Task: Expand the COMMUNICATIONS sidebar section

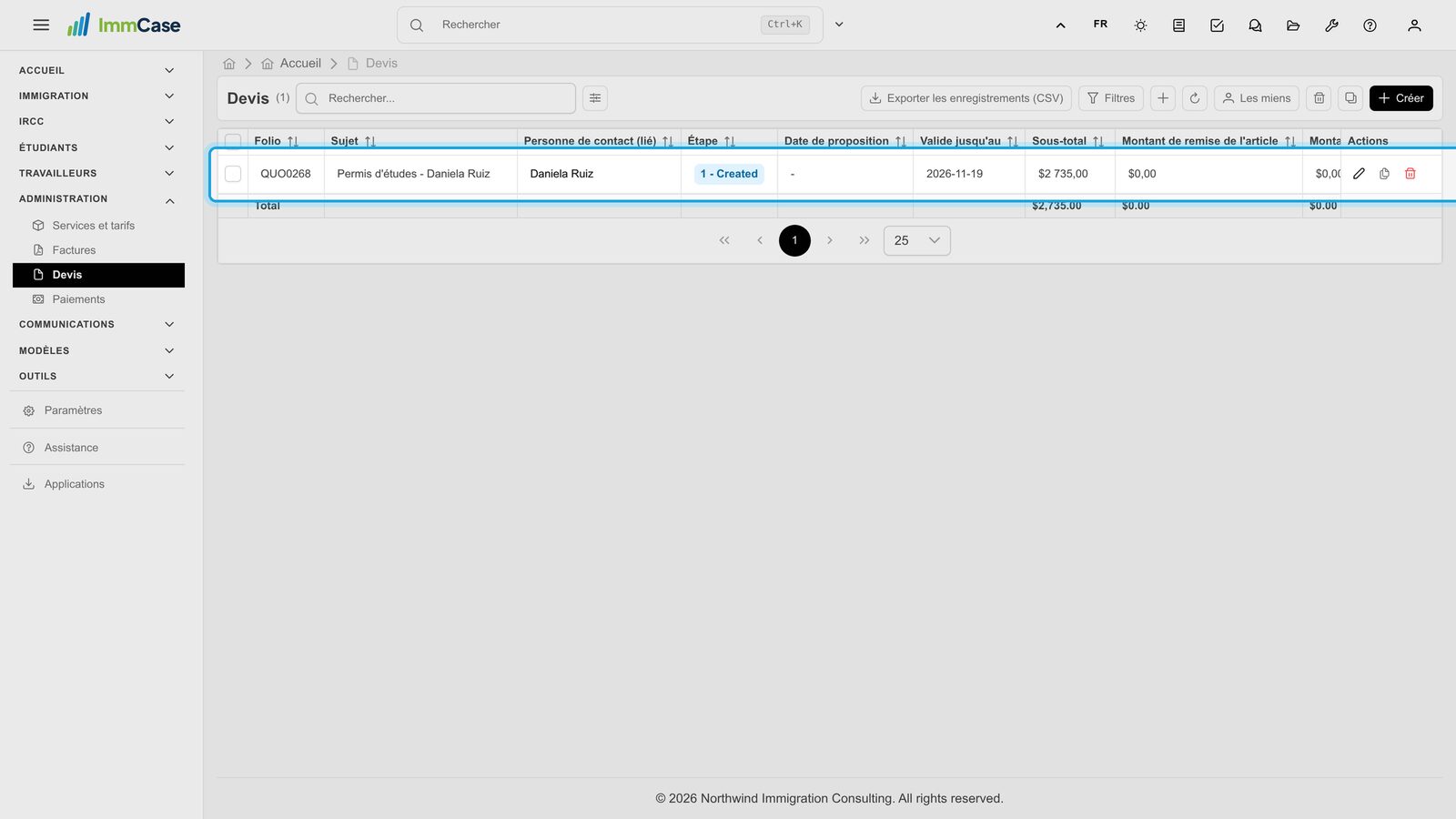Action: click(x=96, y=324)
